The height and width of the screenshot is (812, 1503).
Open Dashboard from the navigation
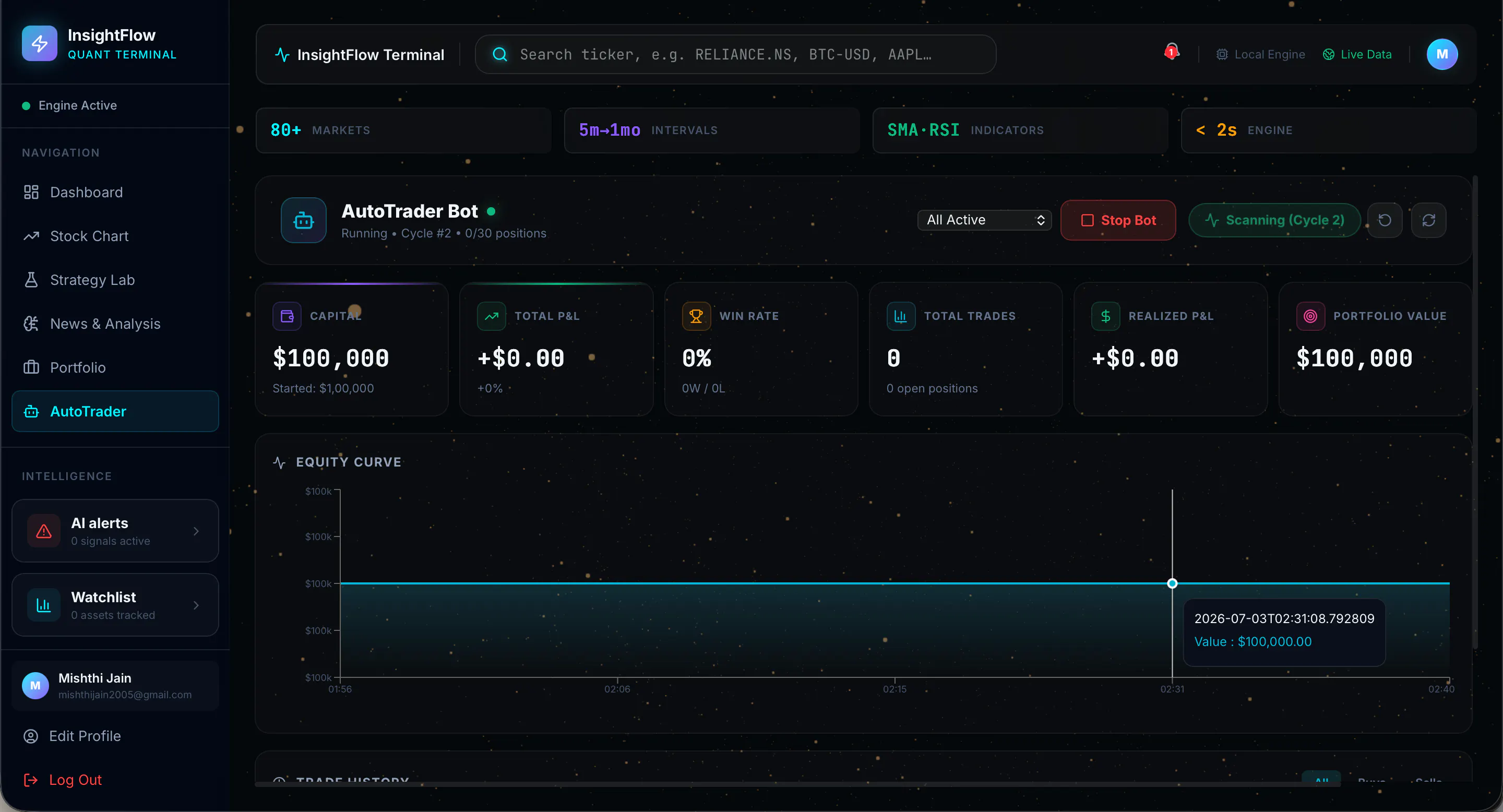coord(115,192)
